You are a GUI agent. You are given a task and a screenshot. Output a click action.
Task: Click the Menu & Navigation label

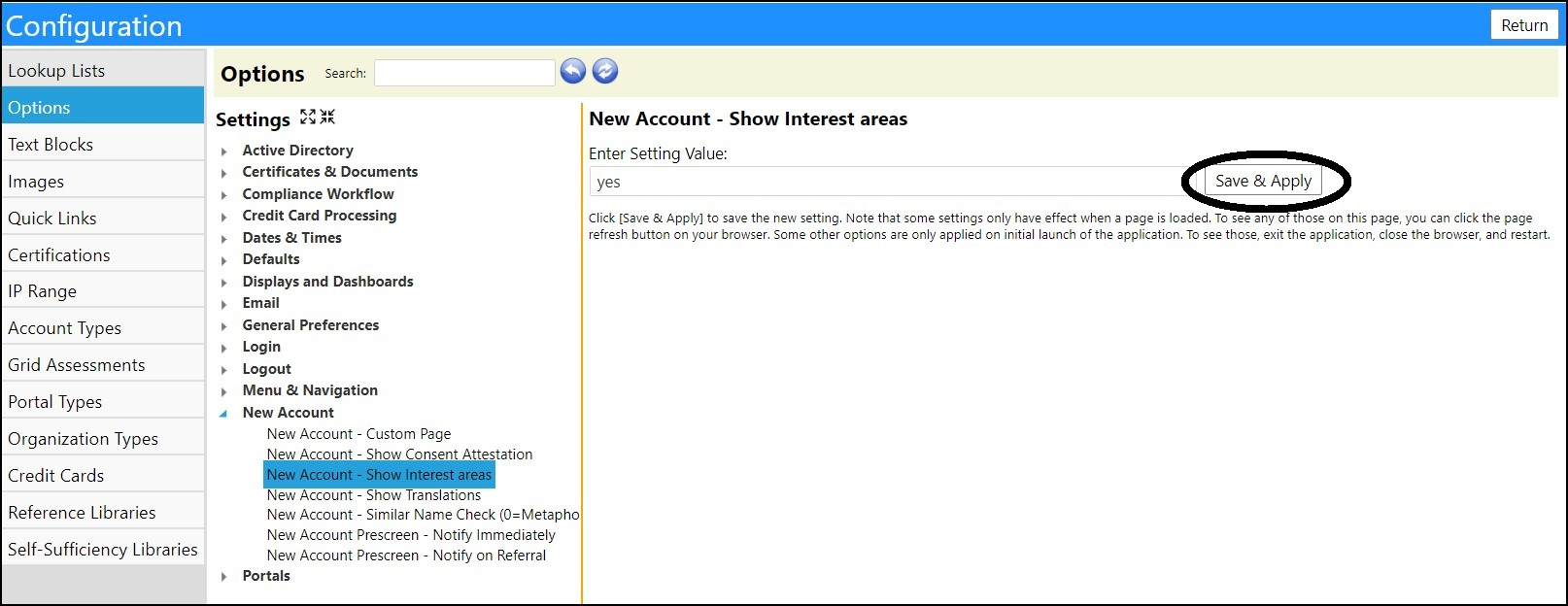pos(310,390)
